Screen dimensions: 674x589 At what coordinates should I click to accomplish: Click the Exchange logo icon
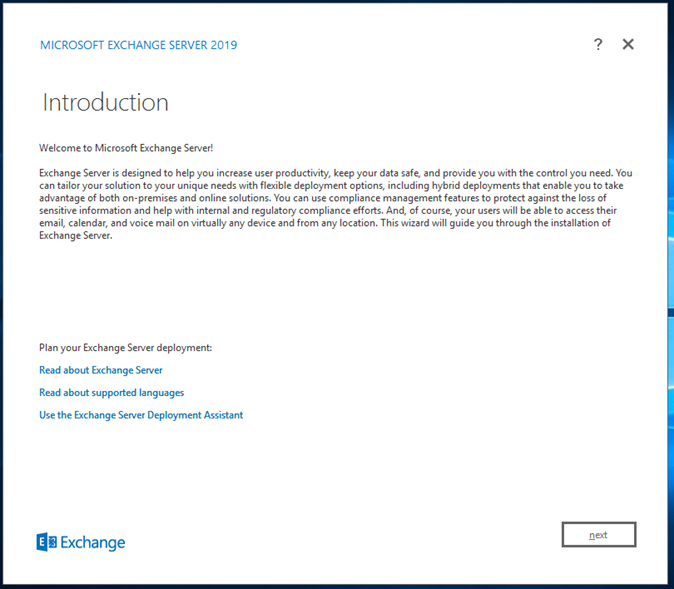point(46,542)
